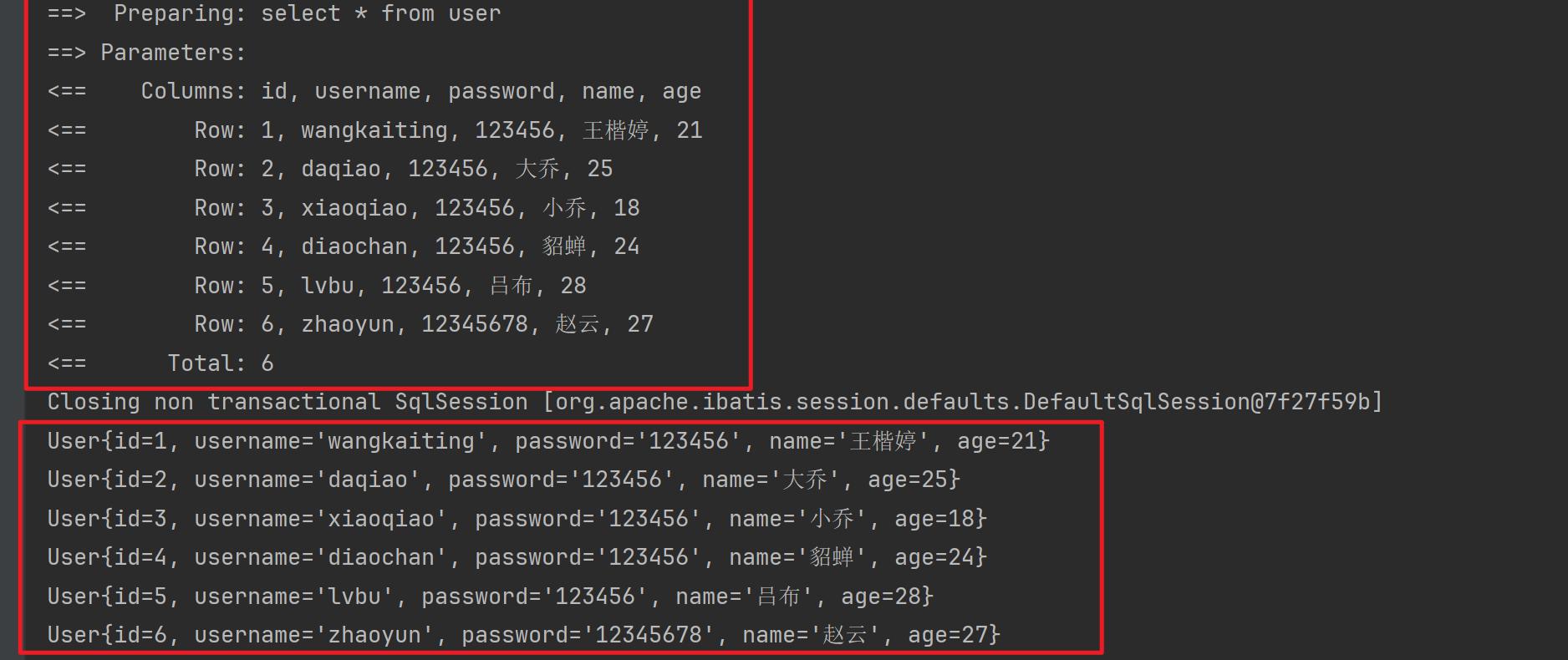Click the User{id=5} lvbu output line

490,597
